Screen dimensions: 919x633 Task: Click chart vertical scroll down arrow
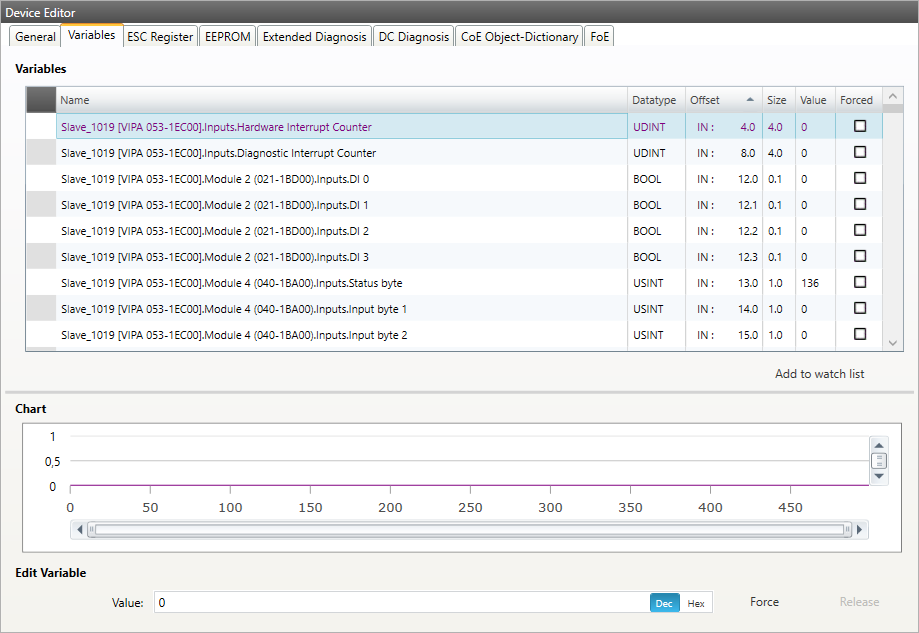879,476
